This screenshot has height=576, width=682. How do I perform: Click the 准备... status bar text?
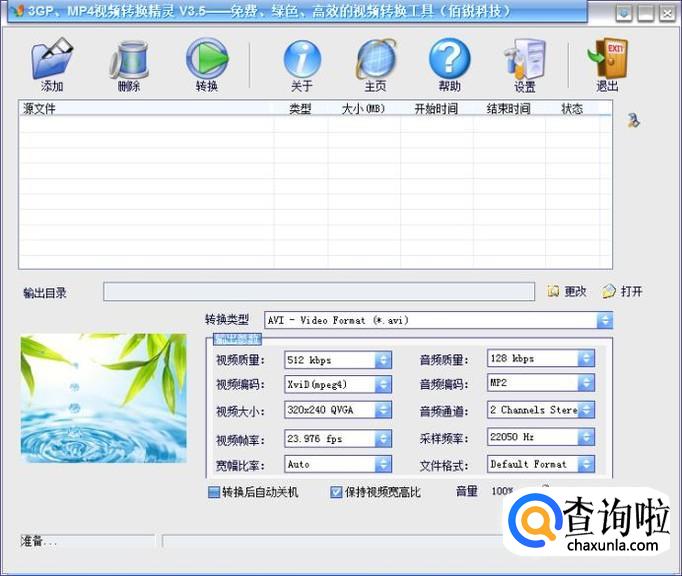(x=38, y=541)
